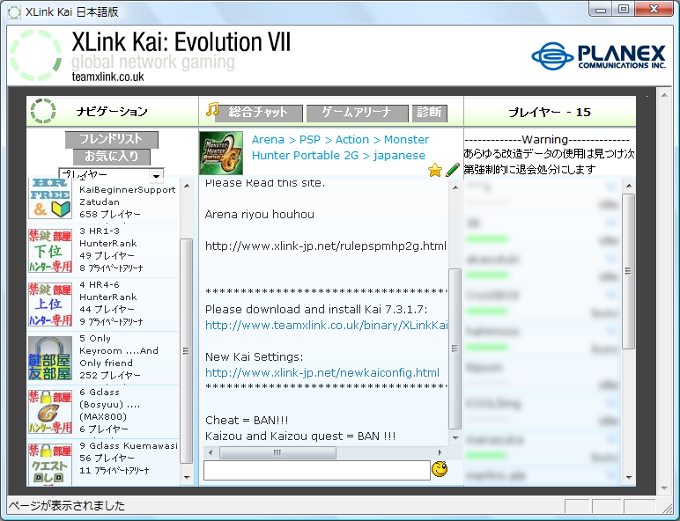
Task: Open the HR1-3 HunterRank room icon
Action: (49, 250)
